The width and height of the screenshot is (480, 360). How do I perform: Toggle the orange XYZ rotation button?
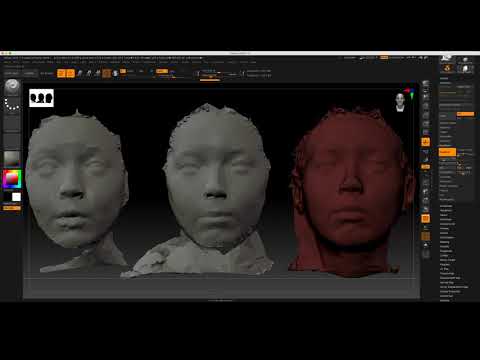pyautogui.click(x=426, y=167)
